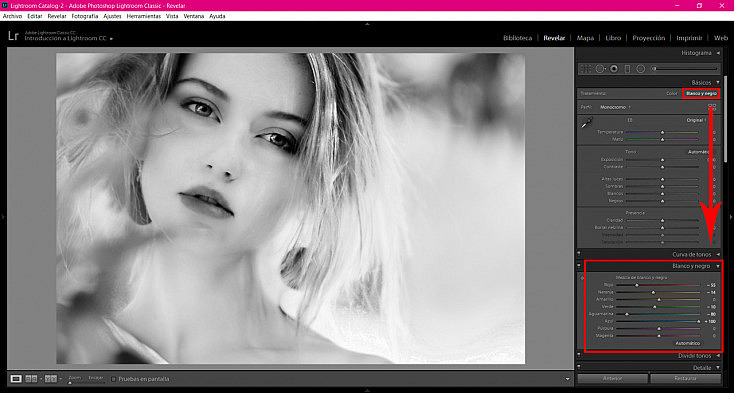Click the Anterior button

click(x=612, y=378)
